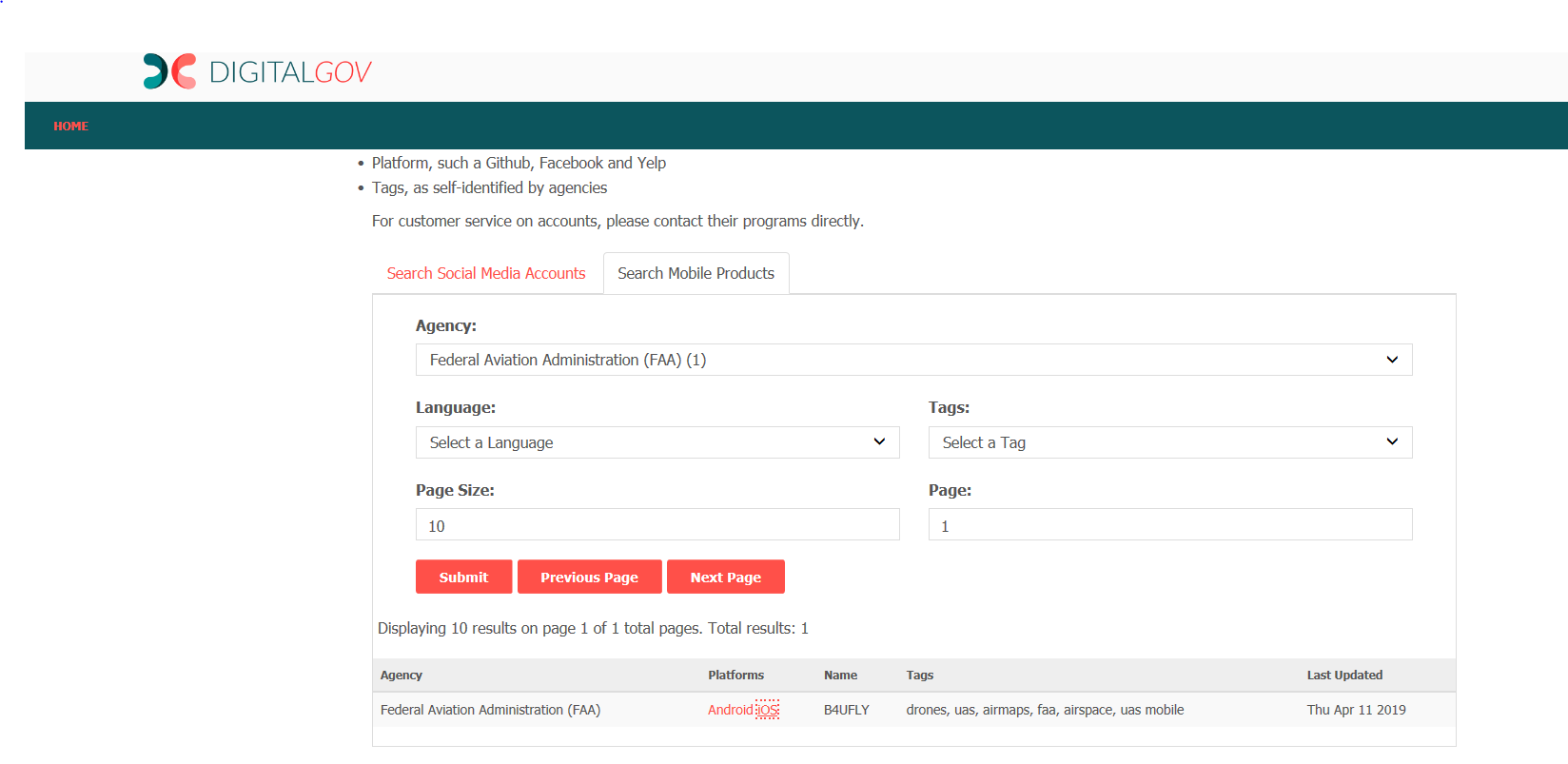This screenshot has height=764, width=1568.
Task: Click the Agency column header
Action: [401, 676]
